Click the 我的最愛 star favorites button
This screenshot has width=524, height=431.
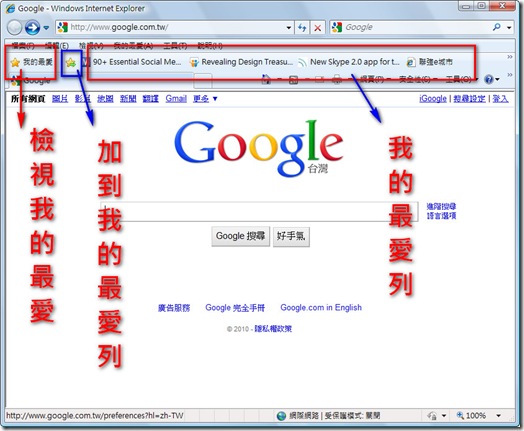pos(31,62)
